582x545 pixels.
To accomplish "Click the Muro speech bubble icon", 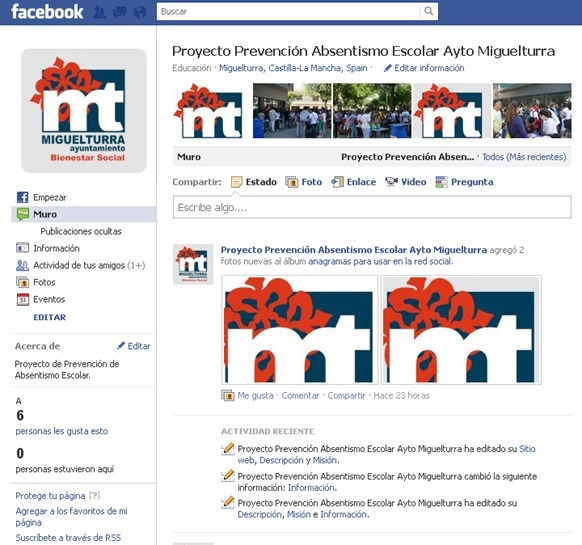I will (22, 214).
